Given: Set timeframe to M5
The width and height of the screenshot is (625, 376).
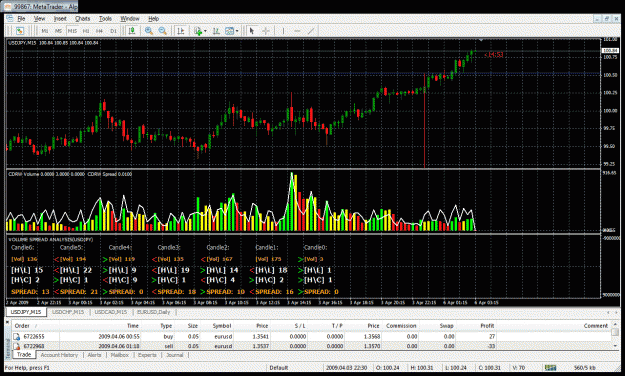Looking at the screenshot, I should (58, 31).
